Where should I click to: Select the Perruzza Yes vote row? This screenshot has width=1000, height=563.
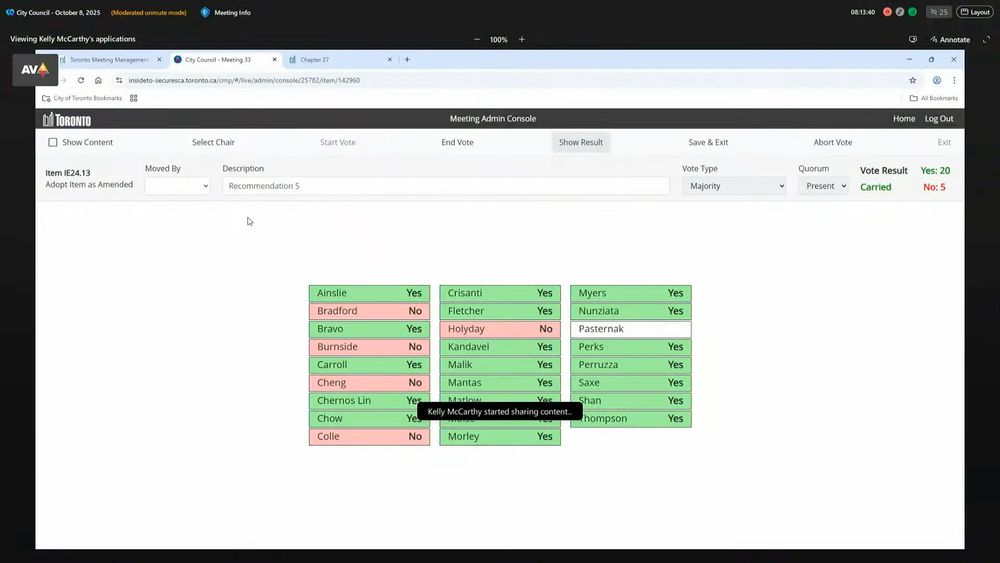click(x=631, y=365)
